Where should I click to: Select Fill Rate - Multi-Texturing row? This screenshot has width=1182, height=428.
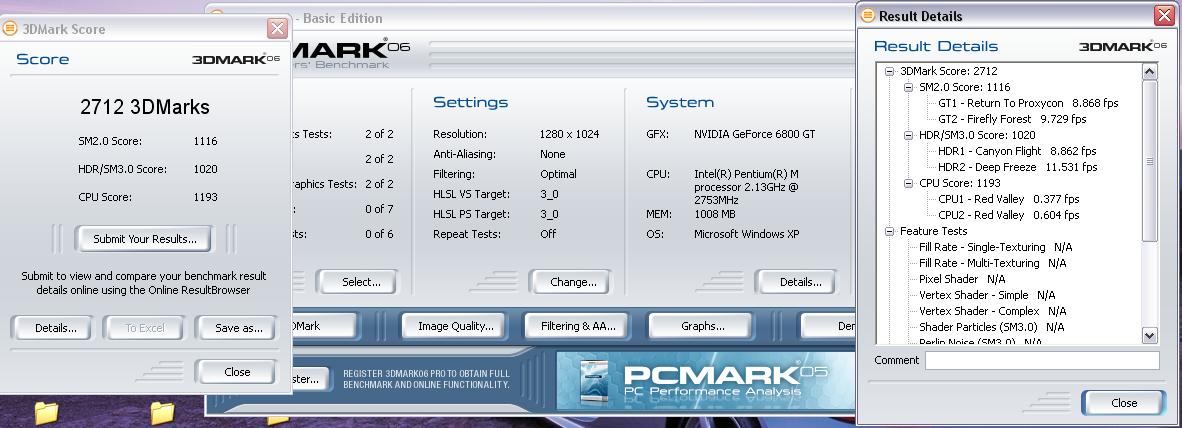993,264
